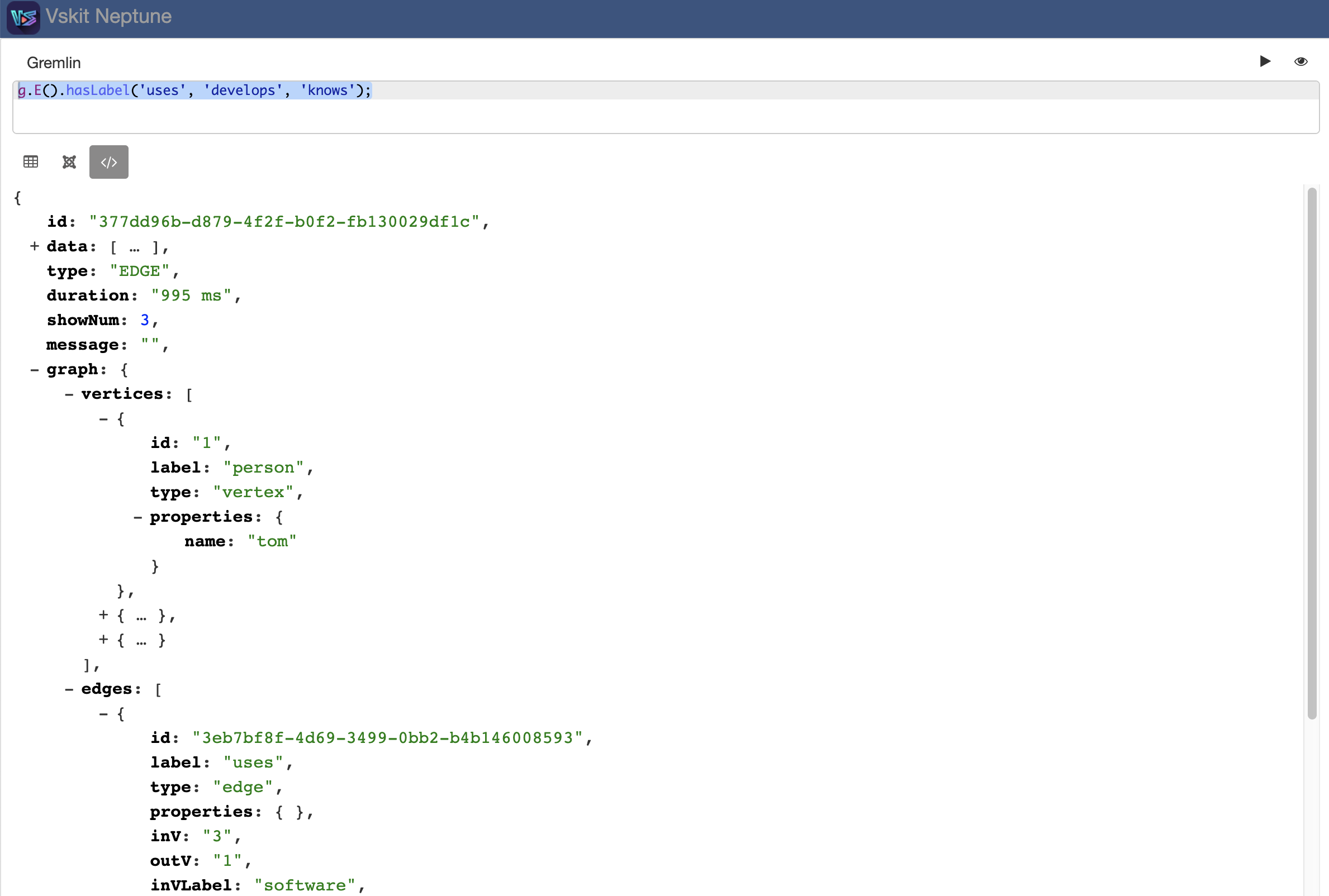This screenshot has width=1329, height=896.
Task: Select the JSON code view button
Action: tap(108, 161)
